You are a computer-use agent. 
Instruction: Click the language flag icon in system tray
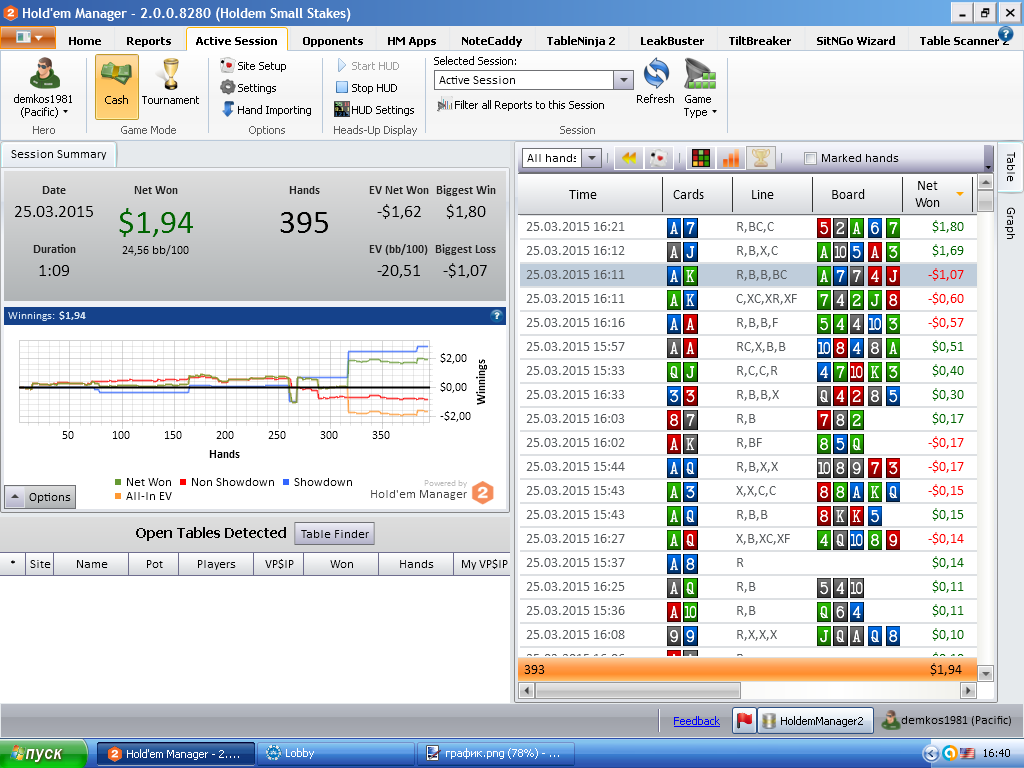click(x=967, y=754)
